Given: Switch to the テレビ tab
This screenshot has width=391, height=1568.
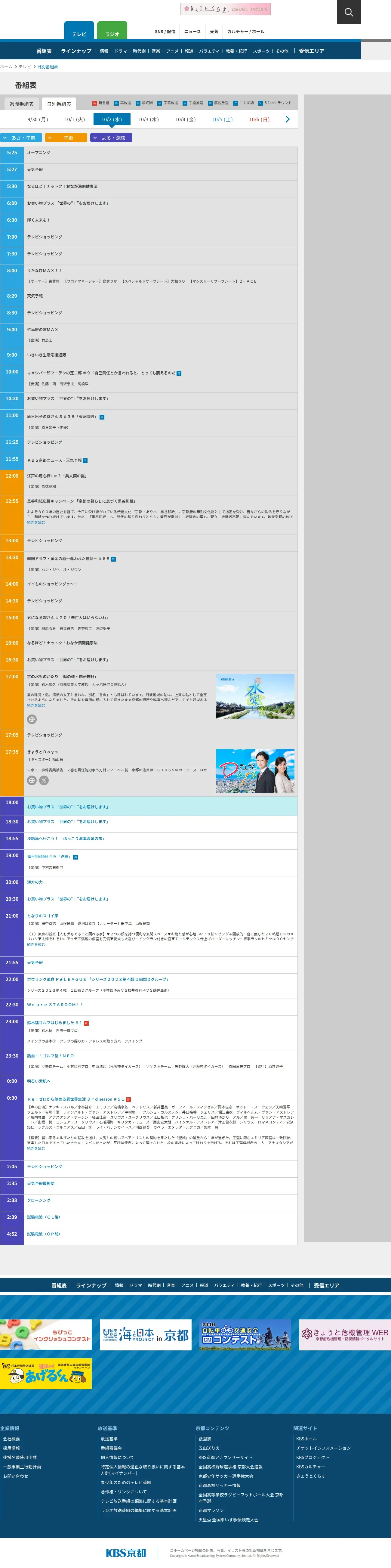Looking at the screenshot, I should click(79, 31).
